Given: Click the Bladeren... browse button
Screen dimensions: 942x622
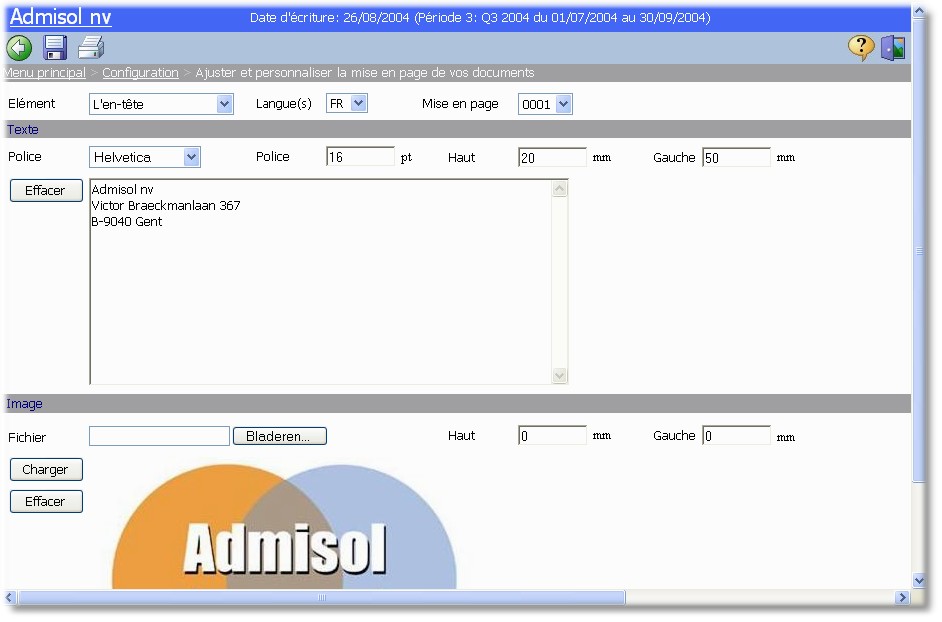Looking at the screenshot, I should pyautogui.click(x=279, y=436).
